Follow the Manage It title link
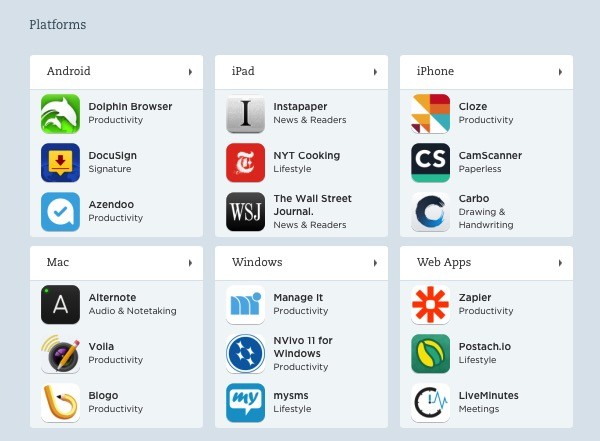Image resolution: width=600 pixels, height=441 pixels. click(x=298, y=297)
